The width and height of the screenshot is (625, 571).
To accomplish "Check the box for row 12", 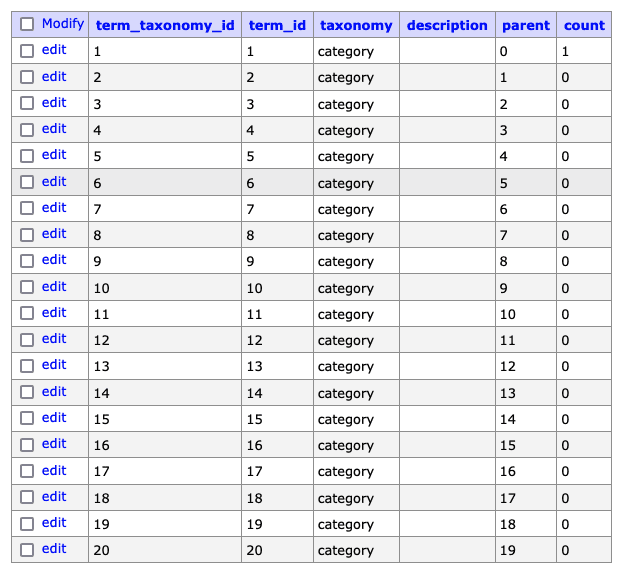I will pos(27,340).
